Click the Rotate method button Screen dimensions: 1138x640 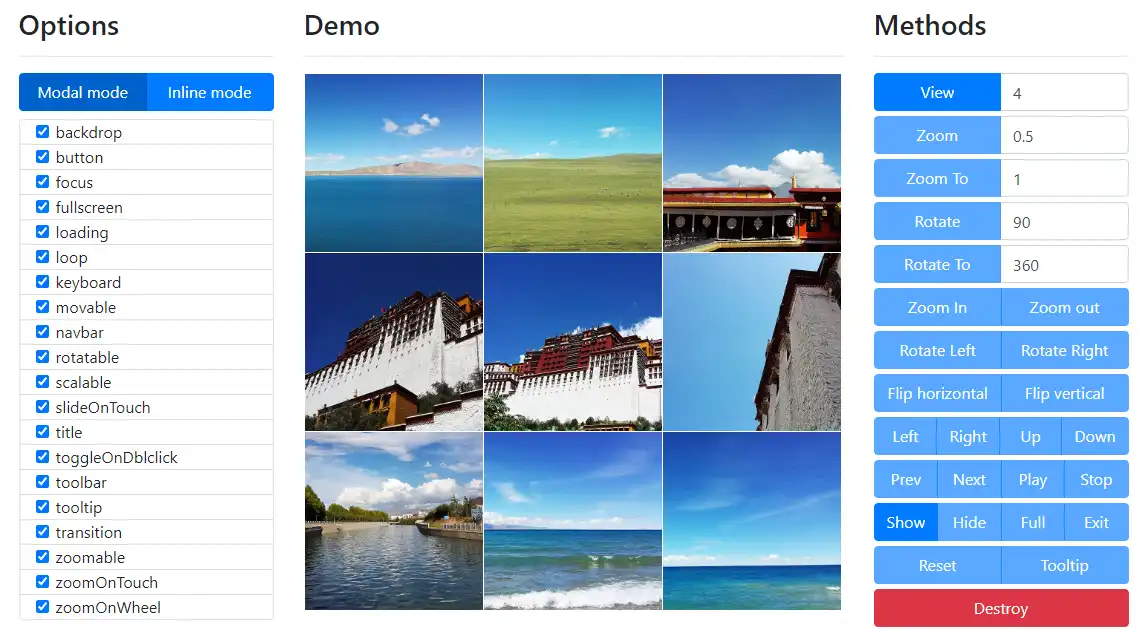pos(937,221)
